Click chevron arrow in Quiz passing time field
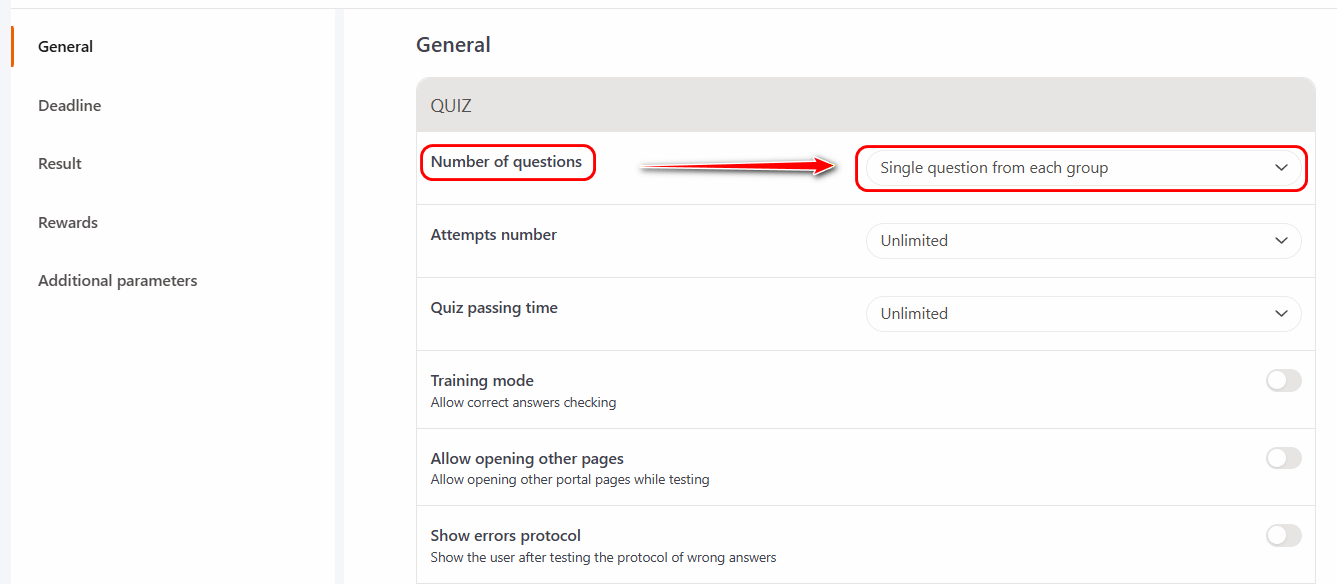 tap(1281, 314)
